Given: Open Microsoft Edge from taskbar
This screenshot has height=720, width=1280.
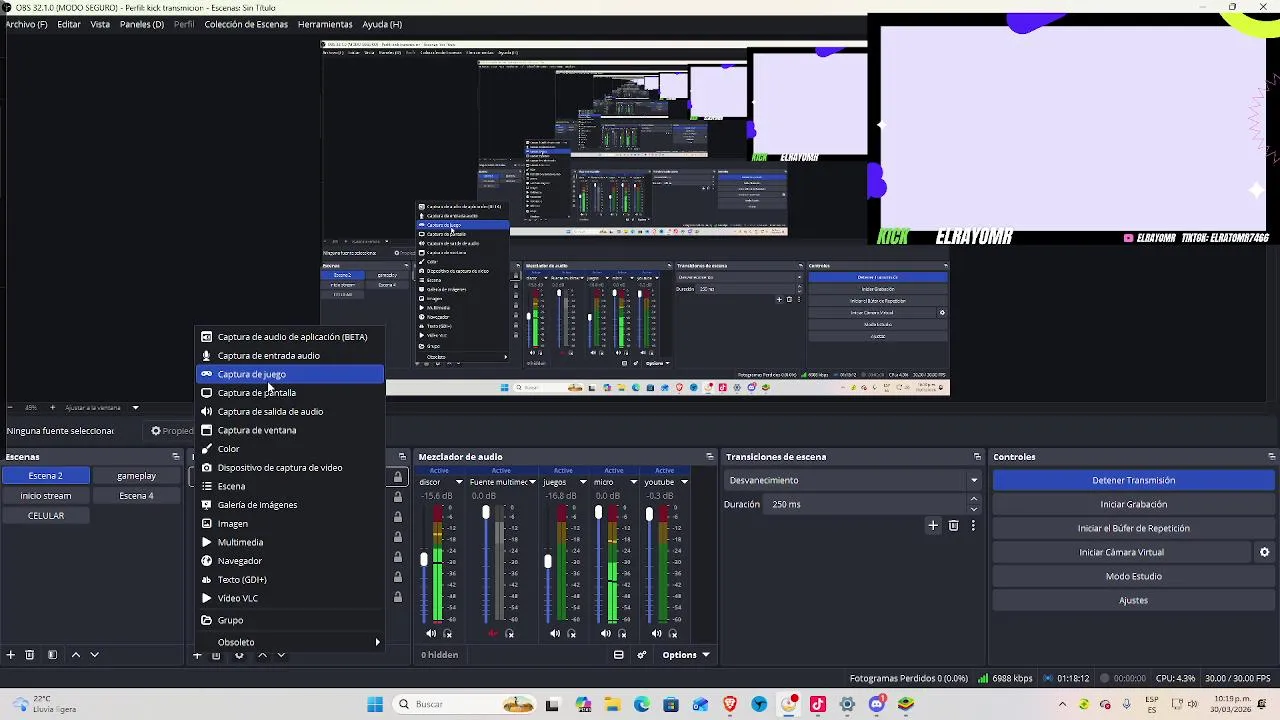Looking at the screenshot, I should point(641,704).
